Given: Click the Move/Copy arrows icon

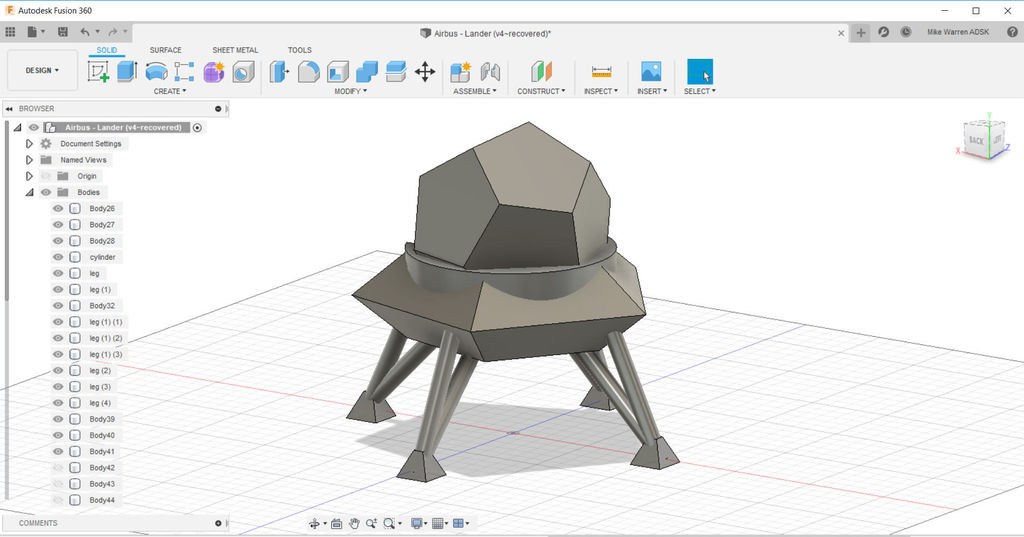Looking at the screenshot, I should click(x=425, y=71).
